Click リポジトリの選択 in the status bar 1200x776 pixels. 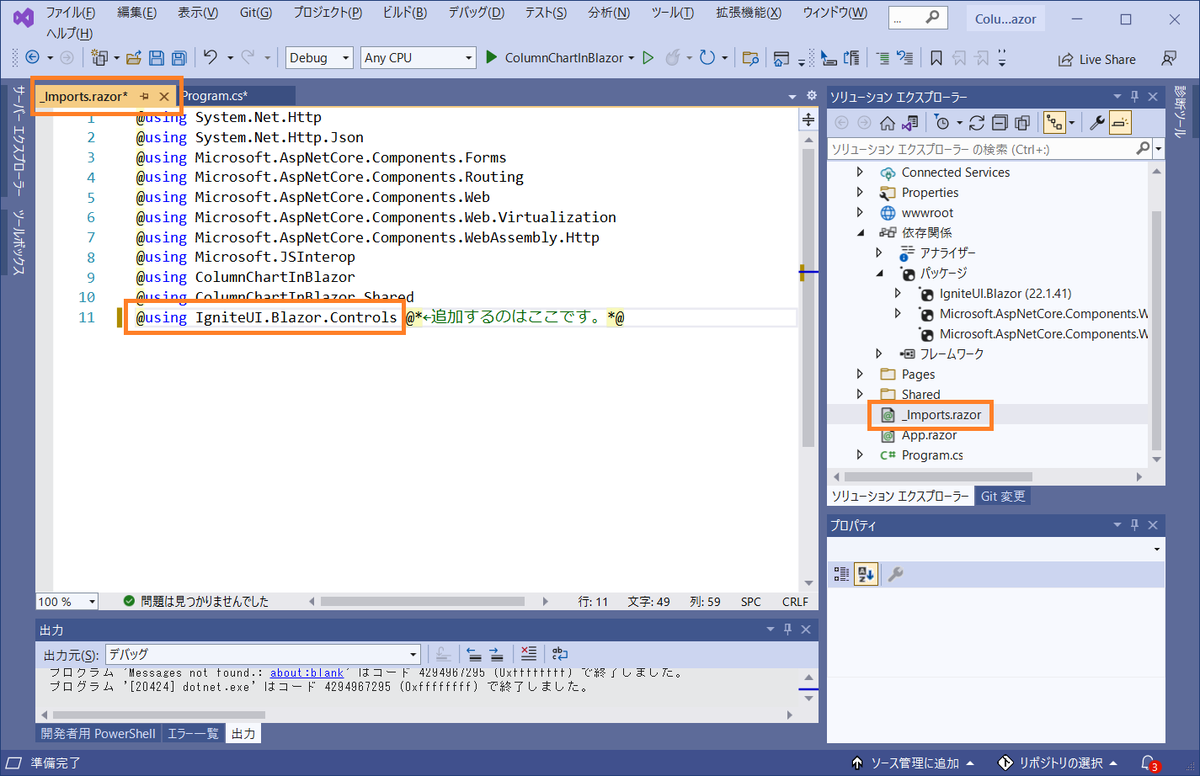pos(1056,763)
